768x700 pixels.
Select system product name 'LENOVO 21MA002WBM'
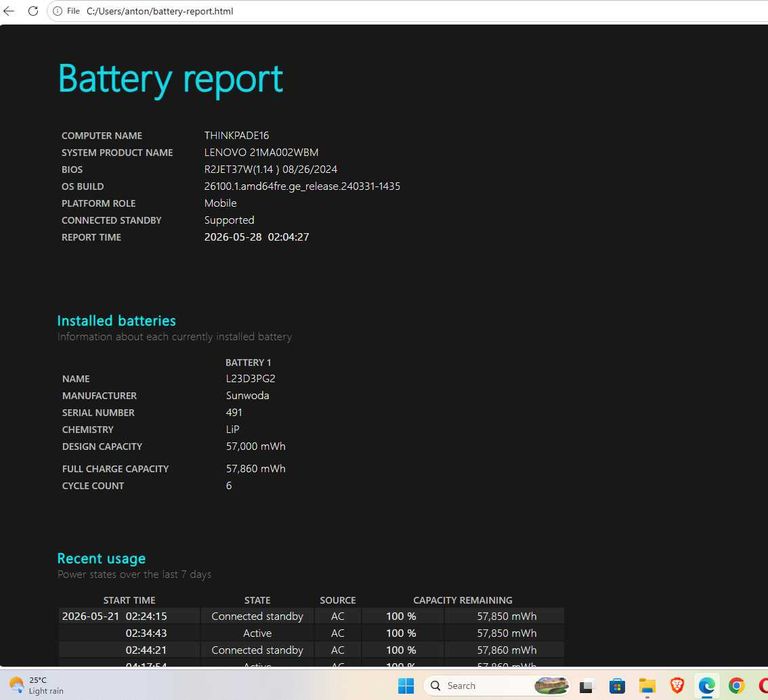[x=261, y=152]
